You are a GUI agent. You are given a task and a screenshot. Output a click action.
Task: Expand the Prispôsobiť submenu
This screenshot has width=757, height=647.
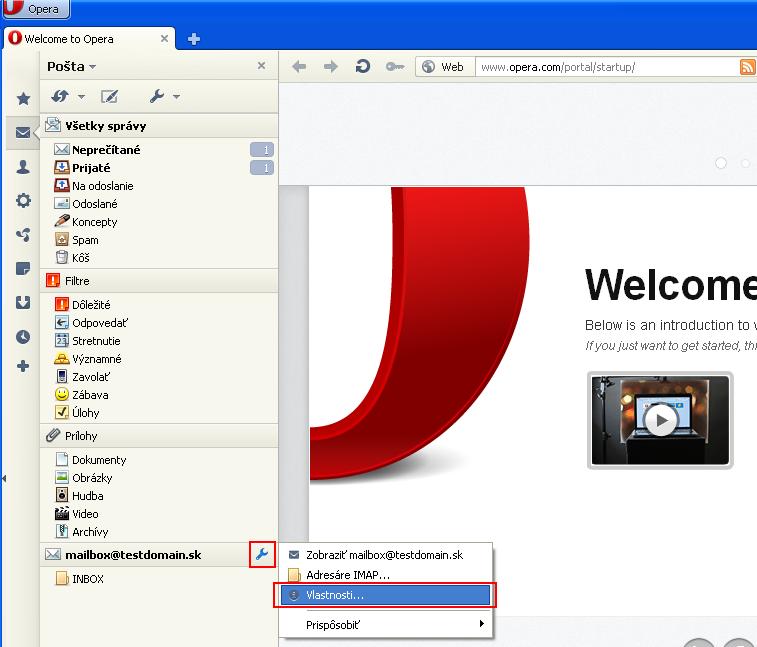(386, 625)
